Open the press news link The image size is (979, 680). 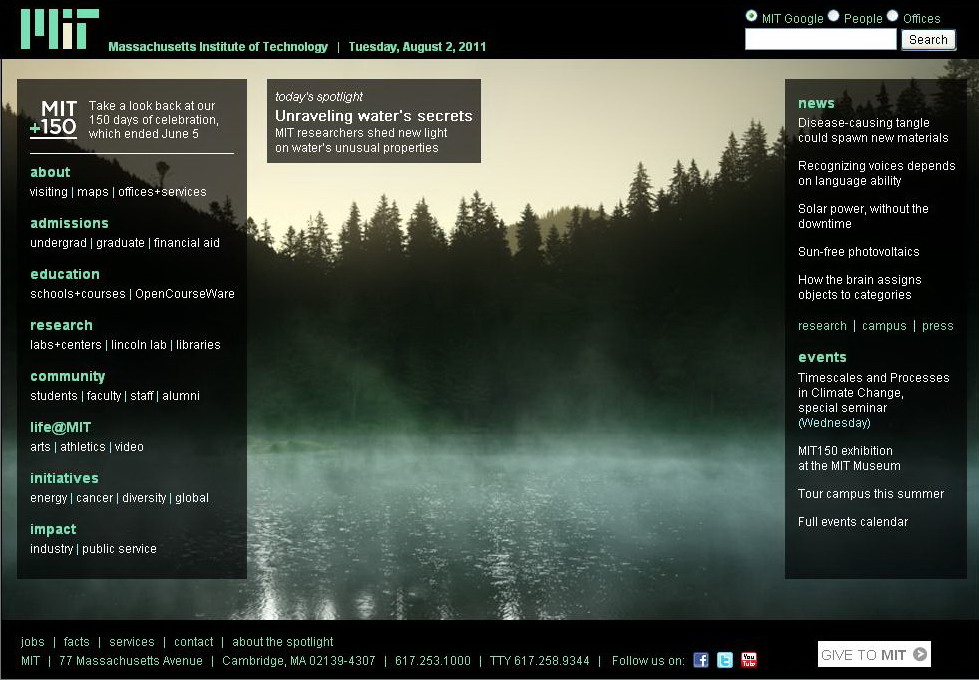[938, 326]
